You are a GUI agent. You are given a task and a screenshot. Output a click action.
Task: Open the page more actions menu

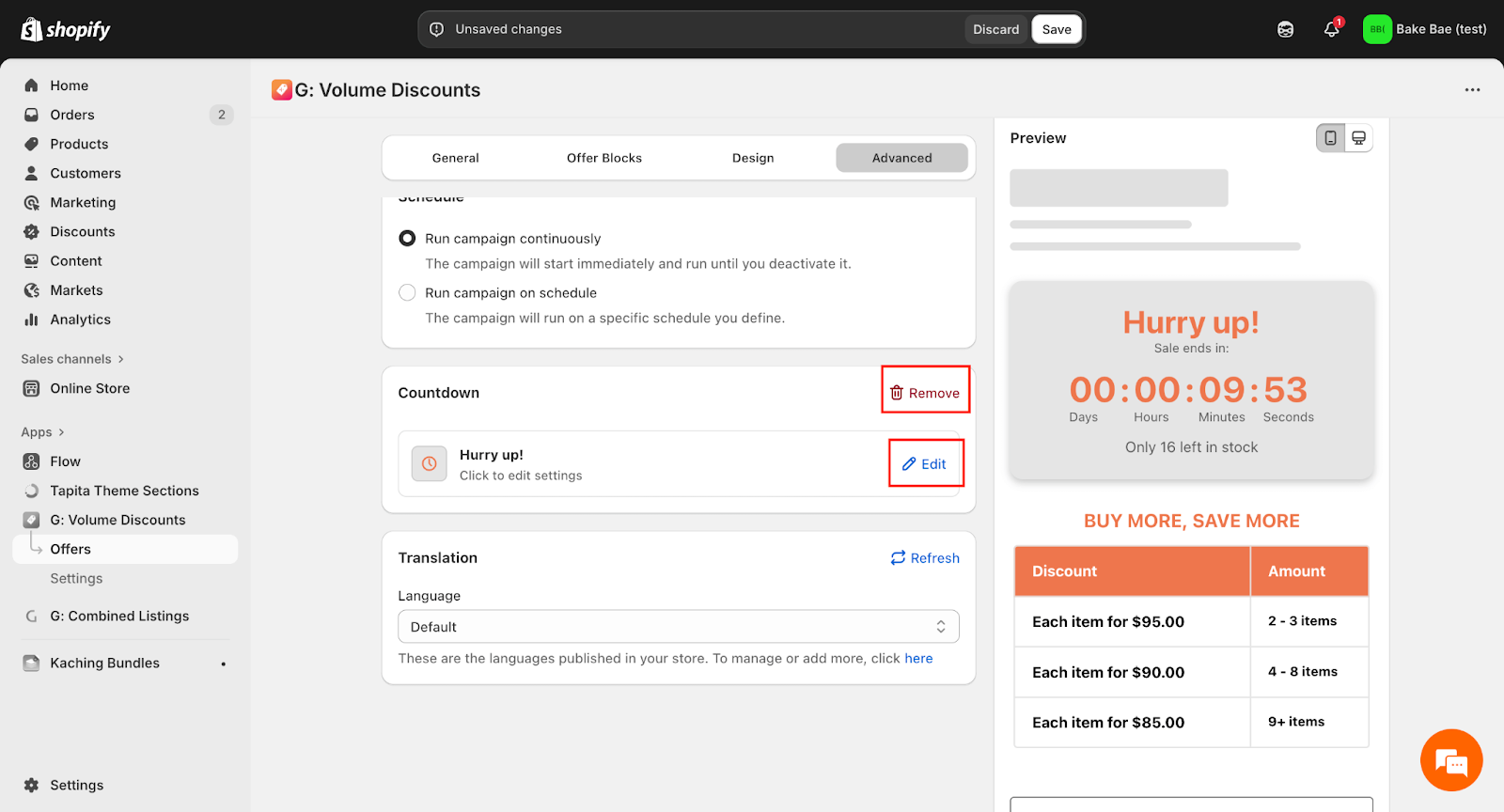pos(1472,90)
